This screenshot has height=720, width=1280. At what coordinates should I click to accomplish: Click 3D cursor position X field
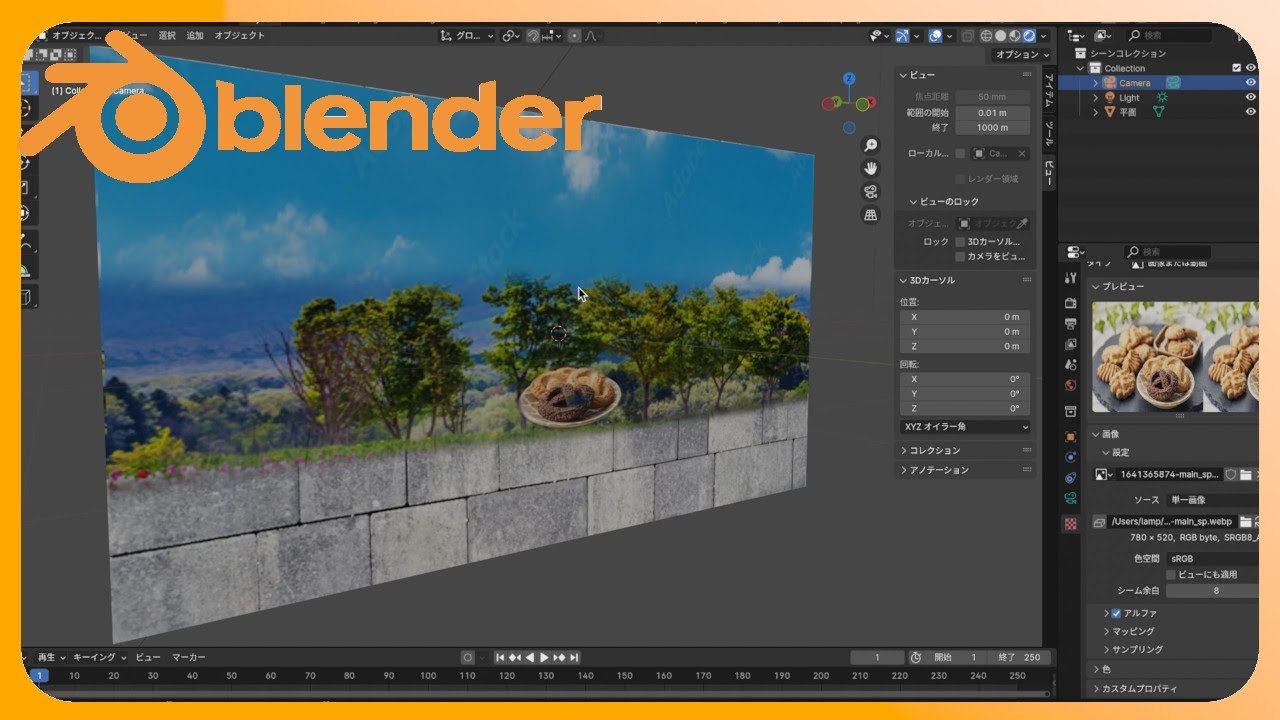[964, 317]
